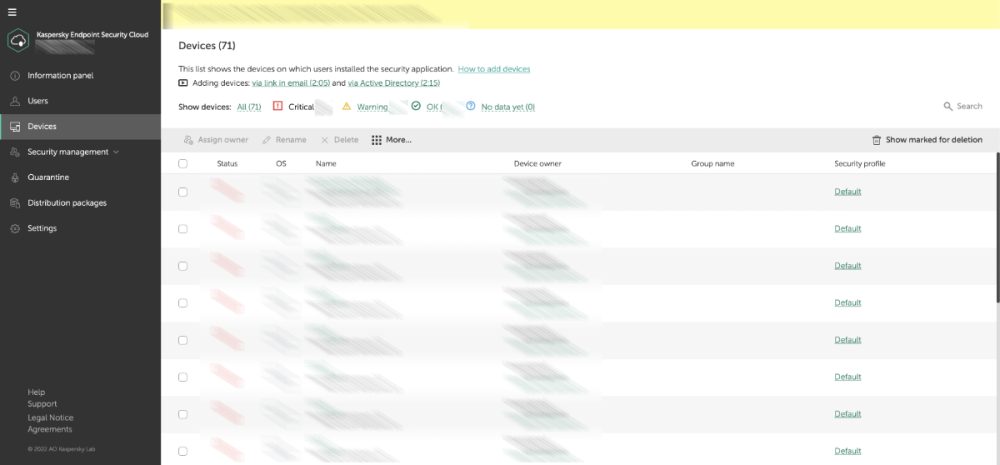Click the Devices (71) heading
1000x465 pixels.
(207, 46)
